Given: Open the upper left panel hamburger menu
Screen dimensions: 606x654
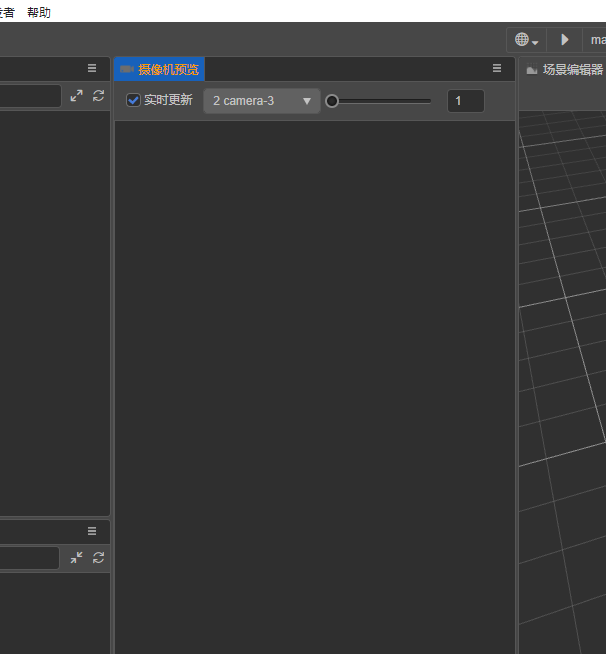Looking at the screenshot, I should [92, 68].
